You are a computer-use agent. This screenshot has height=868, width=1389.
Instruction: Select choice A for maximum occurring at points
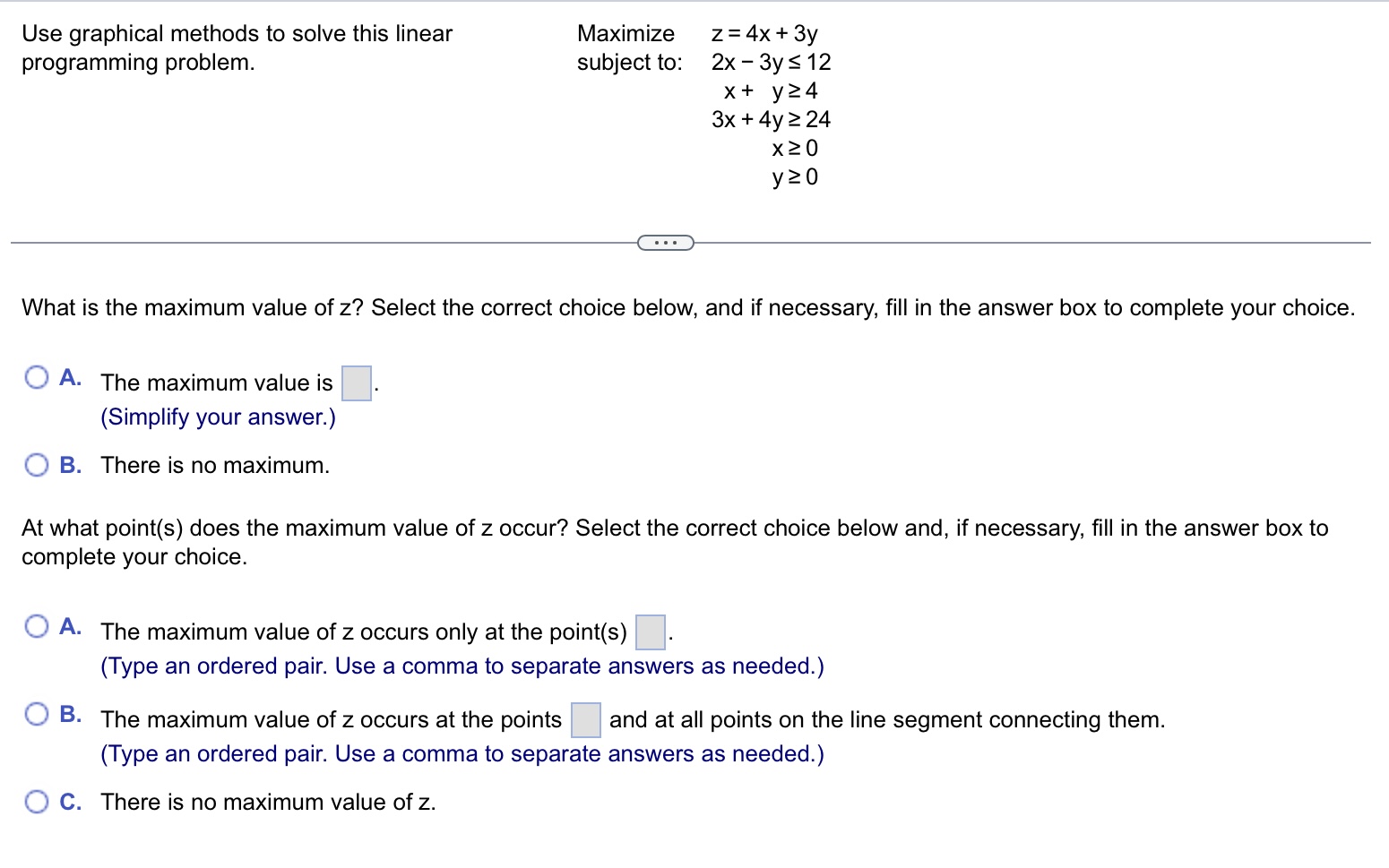(37, 627)
